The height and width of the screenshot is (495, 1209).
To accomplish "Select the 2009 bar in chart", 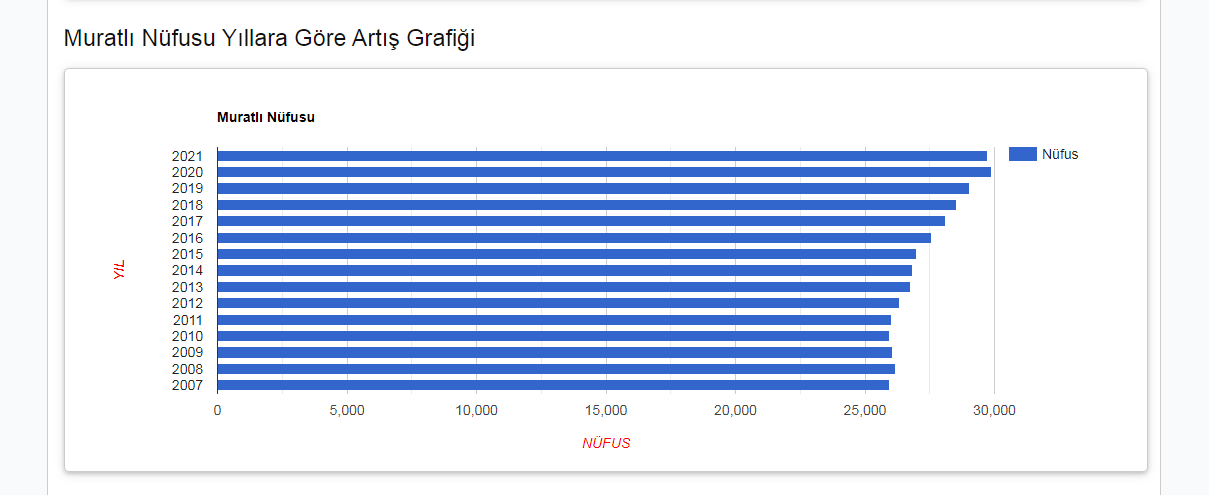I will click(x=554, y=352).
